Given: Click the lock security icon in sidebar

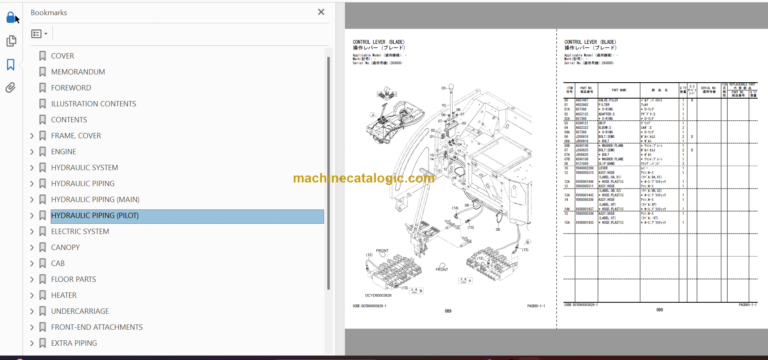Looking at the screenshot, I should pos(11,18).
